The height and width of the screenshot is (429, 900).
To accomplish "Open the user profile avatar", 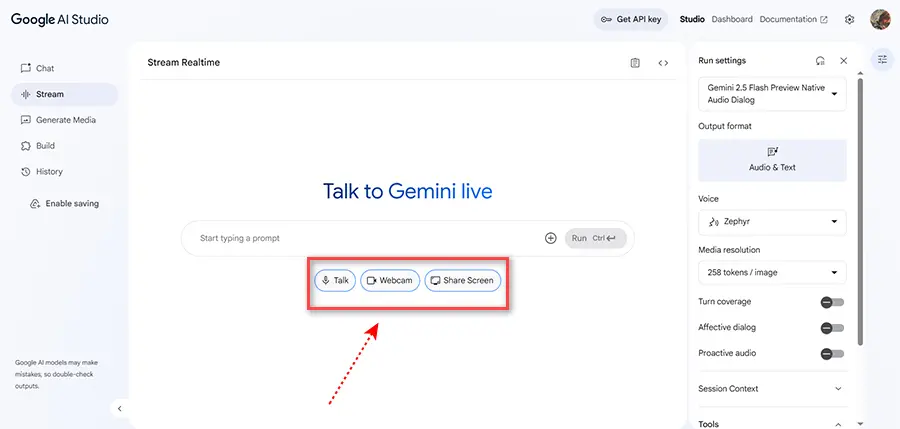I will coord(880,19).
